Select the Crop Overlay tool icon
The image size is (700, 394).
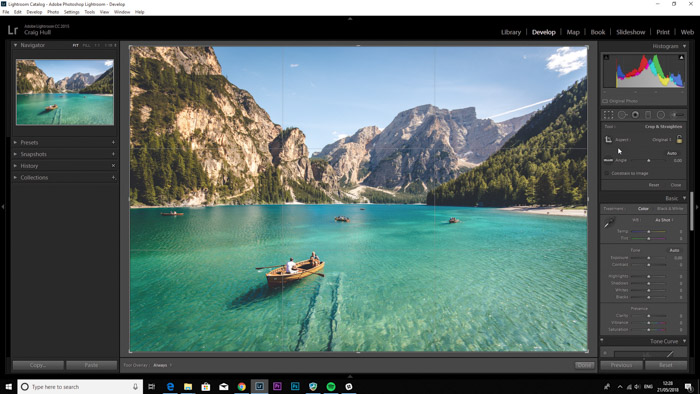coord(608,115)
